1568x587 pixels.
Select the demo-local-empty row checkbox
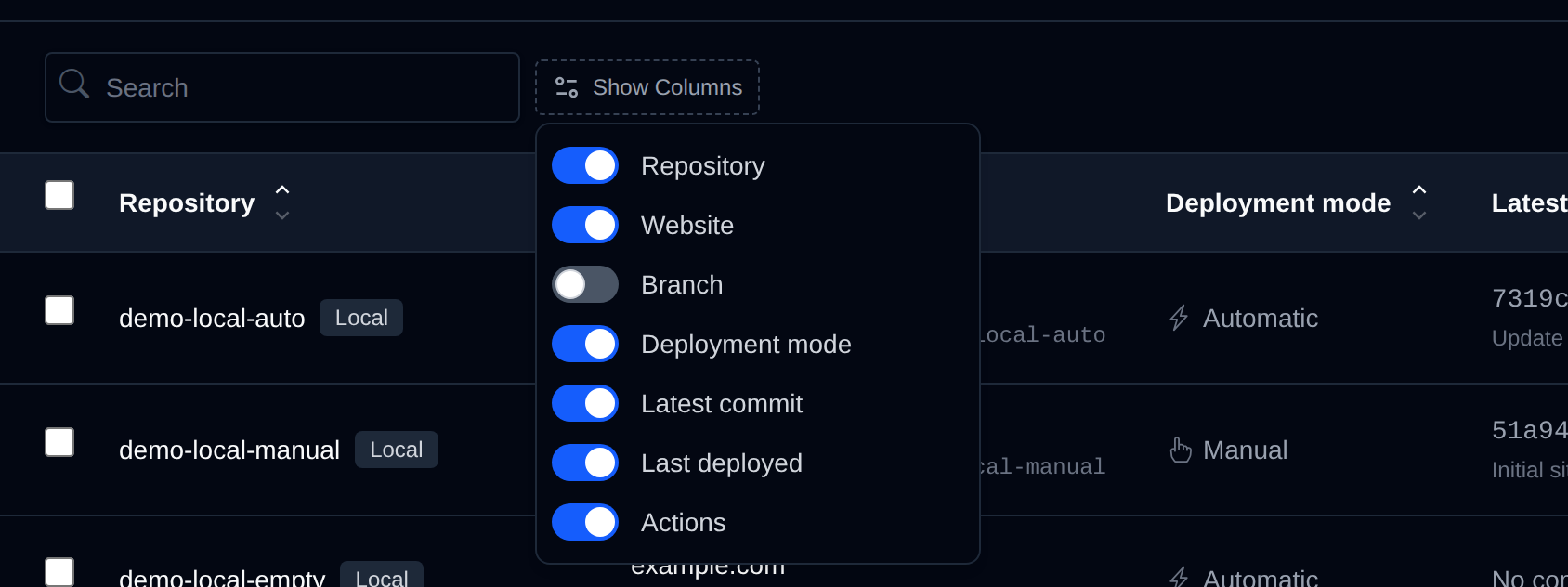59,572
